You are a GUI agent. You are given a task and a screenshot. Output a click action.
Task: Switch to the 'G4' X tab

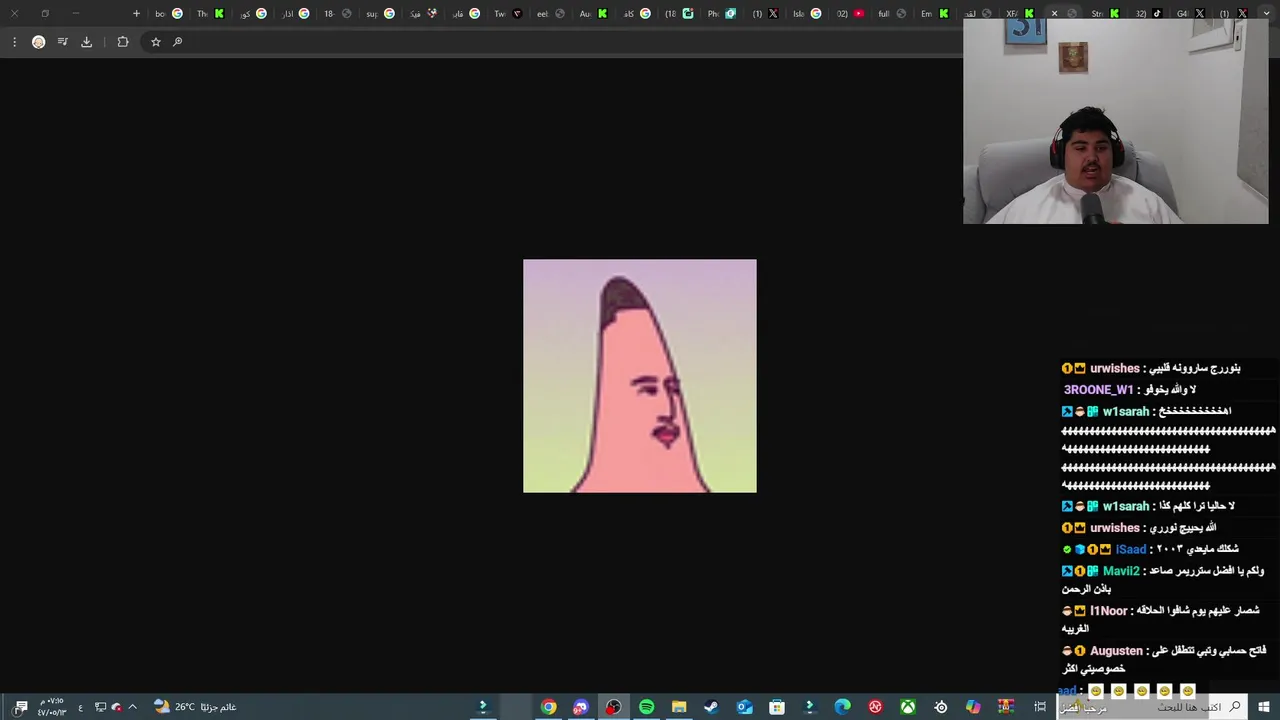tap(1190, 14)
